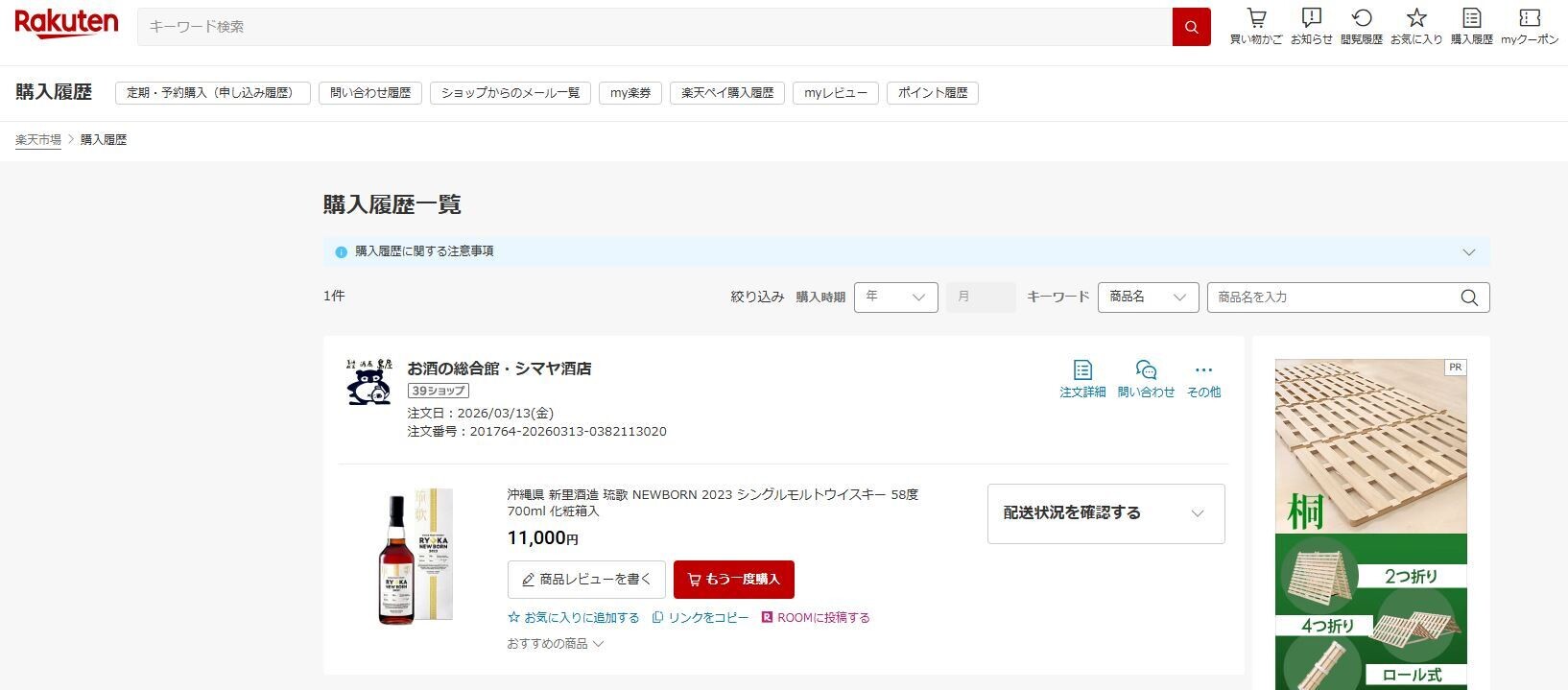The width and height of the screenshot is (1568, 690).
Task: Open 問い合わせ履歴 tab
Action: click(370, 93)
